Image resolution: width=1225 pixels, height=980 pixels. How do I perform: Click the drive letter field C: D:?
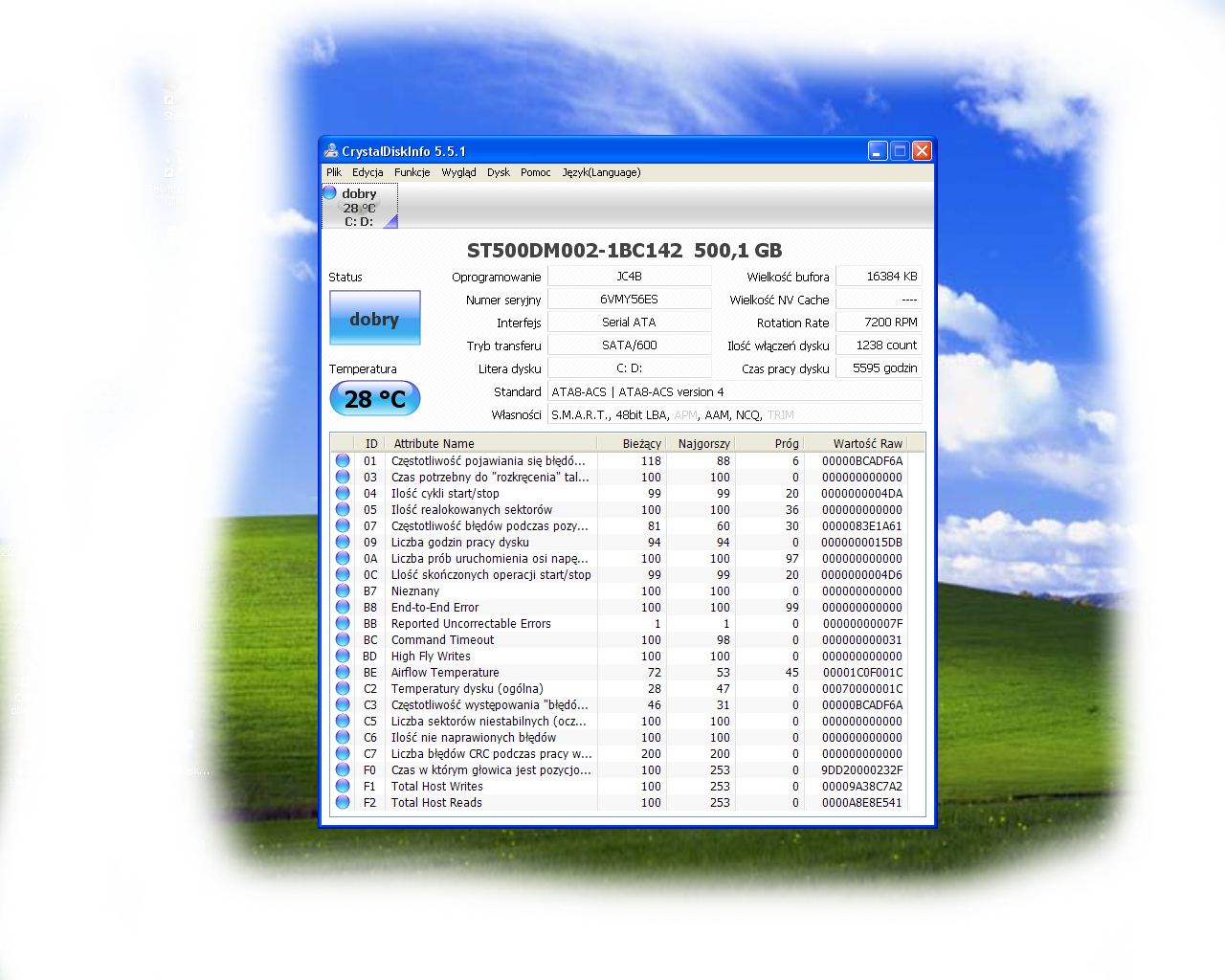pyautogui.click(x=629, y=367)
